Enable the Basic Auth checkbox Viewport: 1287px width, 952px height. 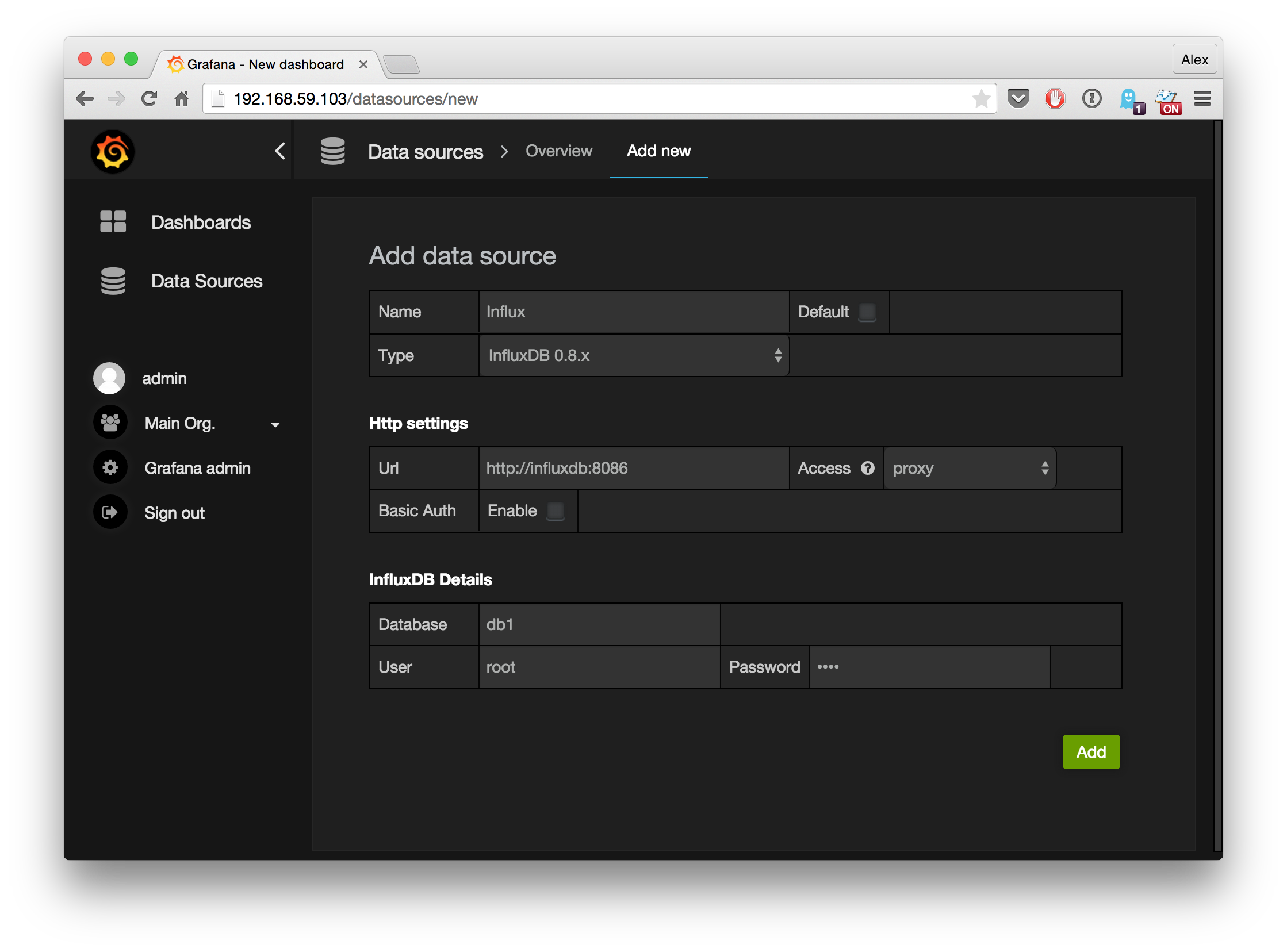[x=555, y=510]
